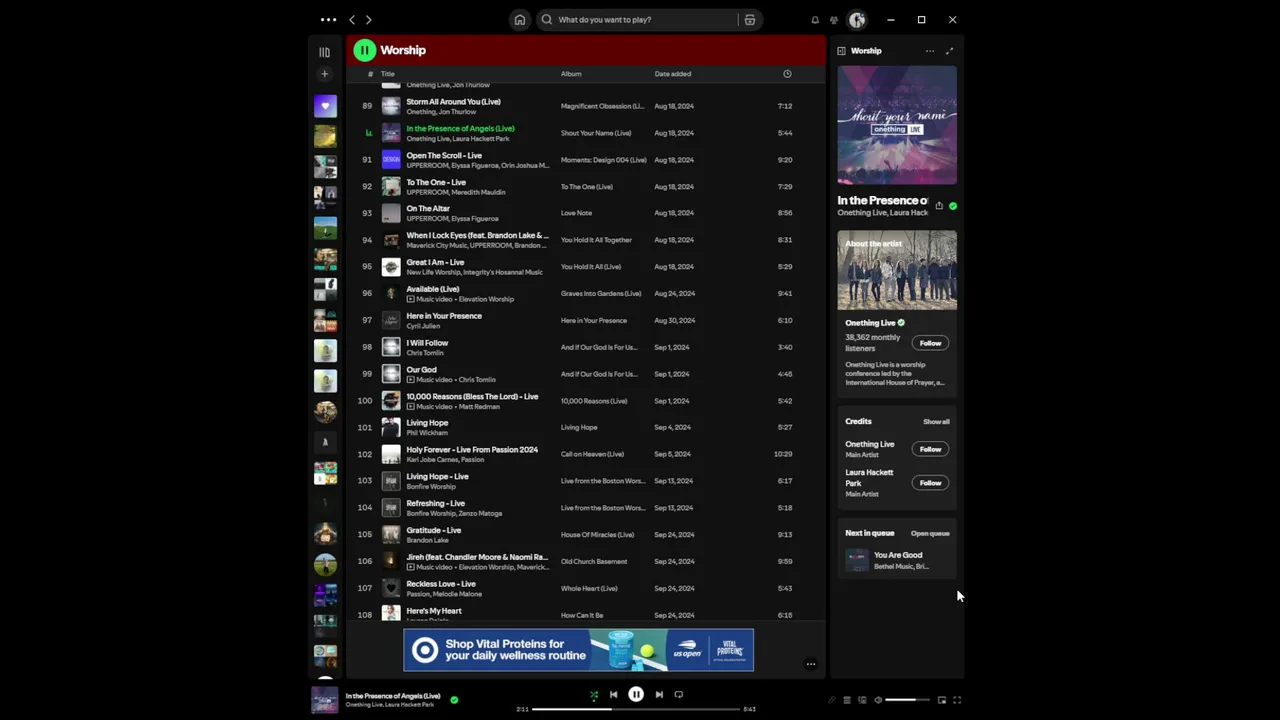The image size is (1280, 720).
Task: Mute the volume with the speaker icon
Action: click(x=878, y=700)
